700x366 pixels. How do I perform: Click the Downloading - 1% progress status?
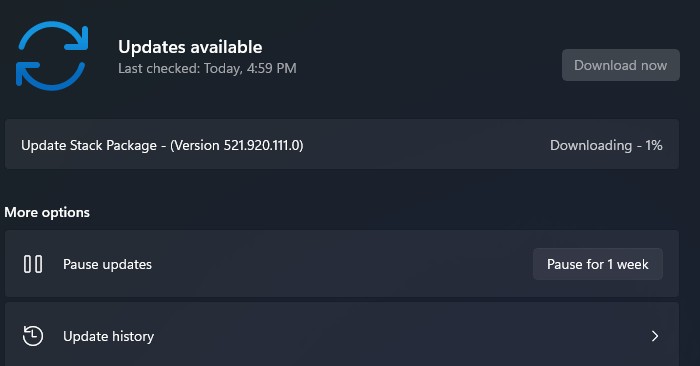coord(606,145)
